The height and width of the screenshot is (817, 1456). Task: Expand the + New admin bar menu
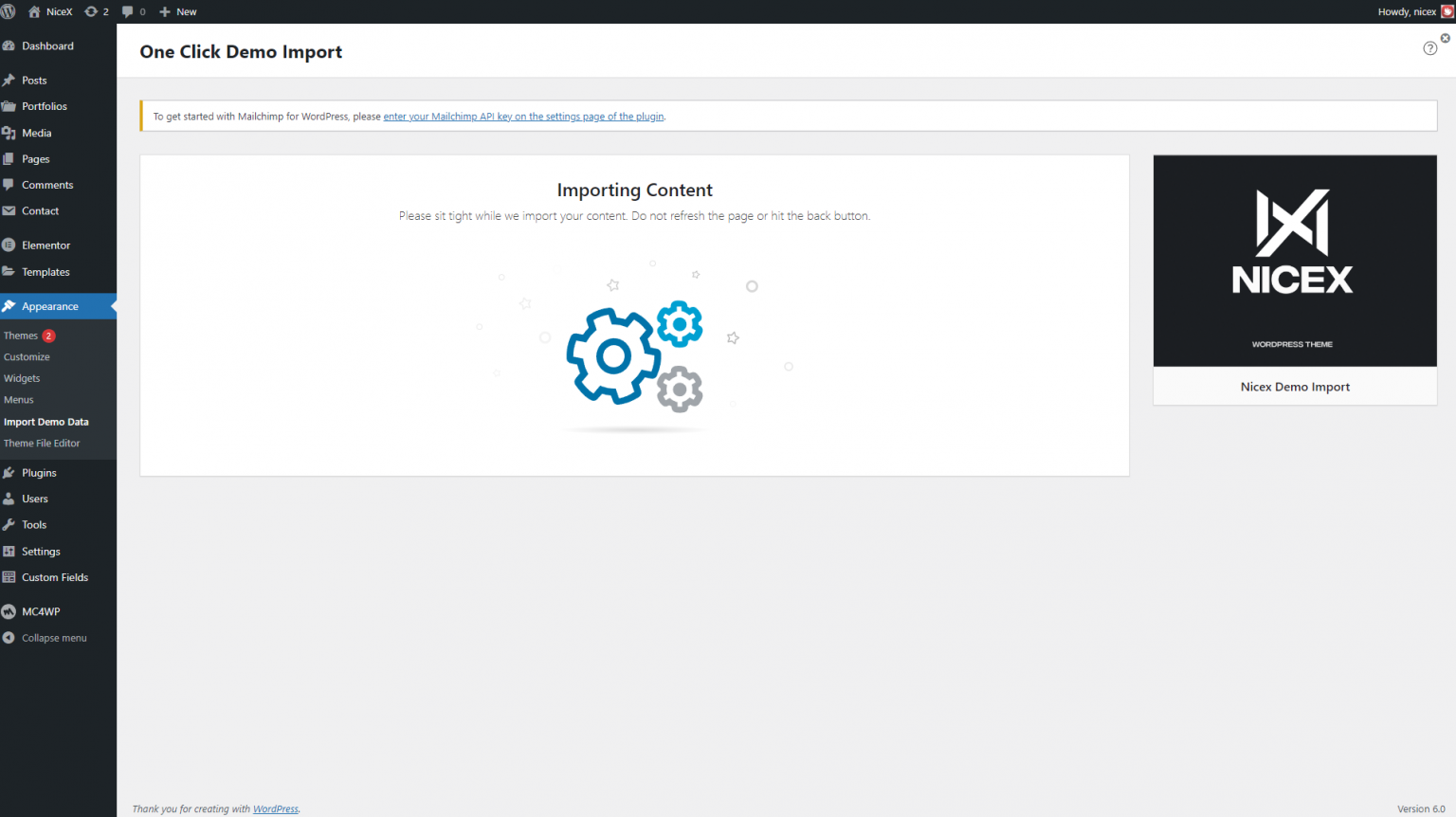click(177, 11)
